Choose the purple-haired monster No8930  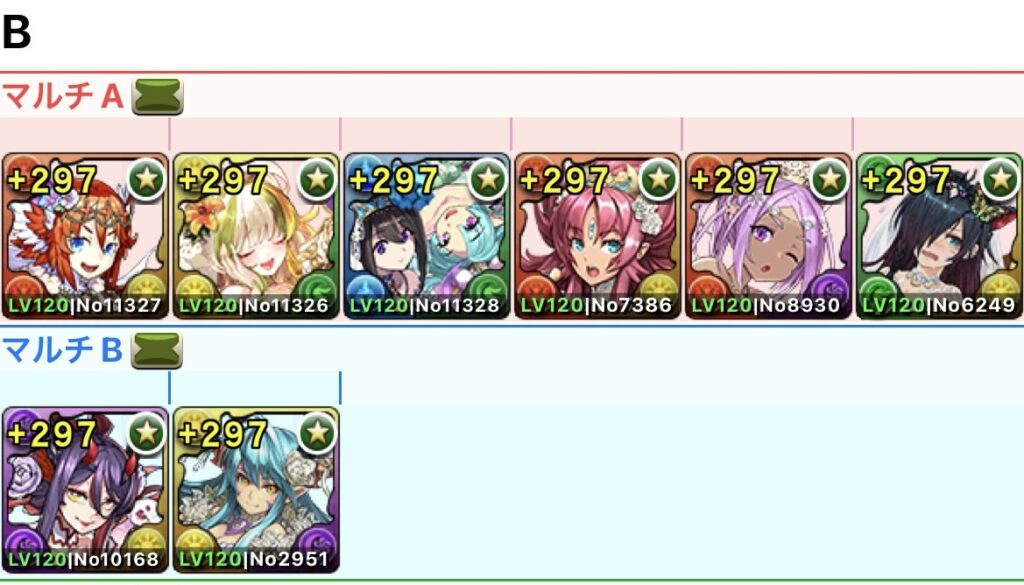[x=769, y=236]
